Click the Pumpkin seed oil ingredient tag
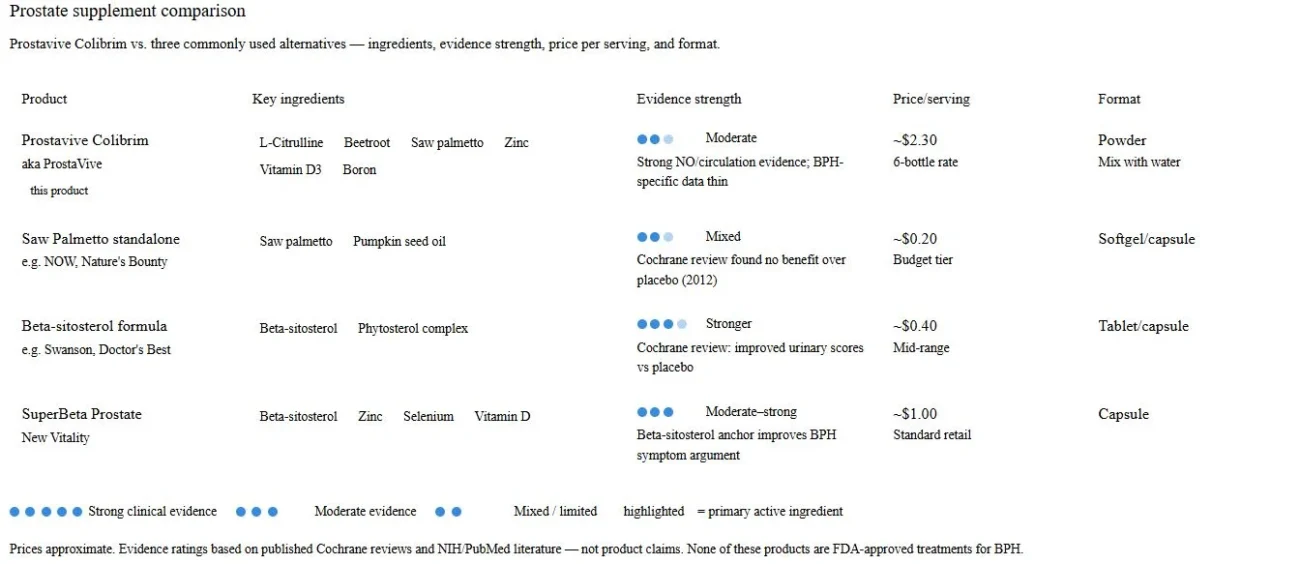The image size is (1300, 564). point(399,242)
